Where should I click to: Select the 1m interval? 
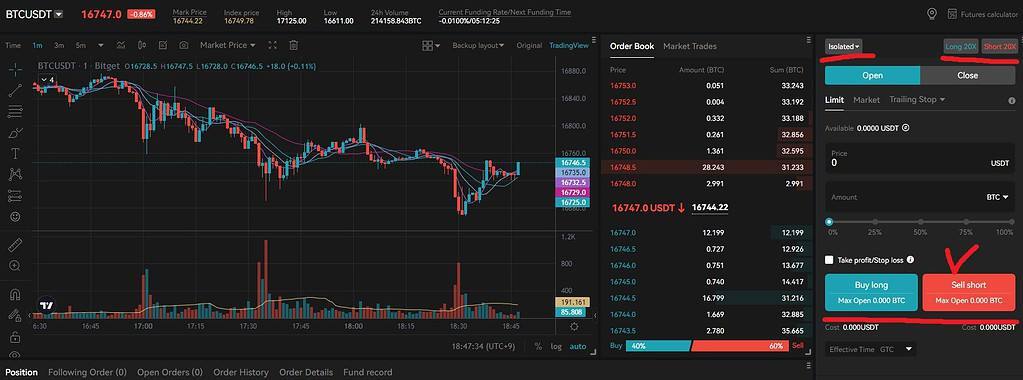tap(37, 45)
